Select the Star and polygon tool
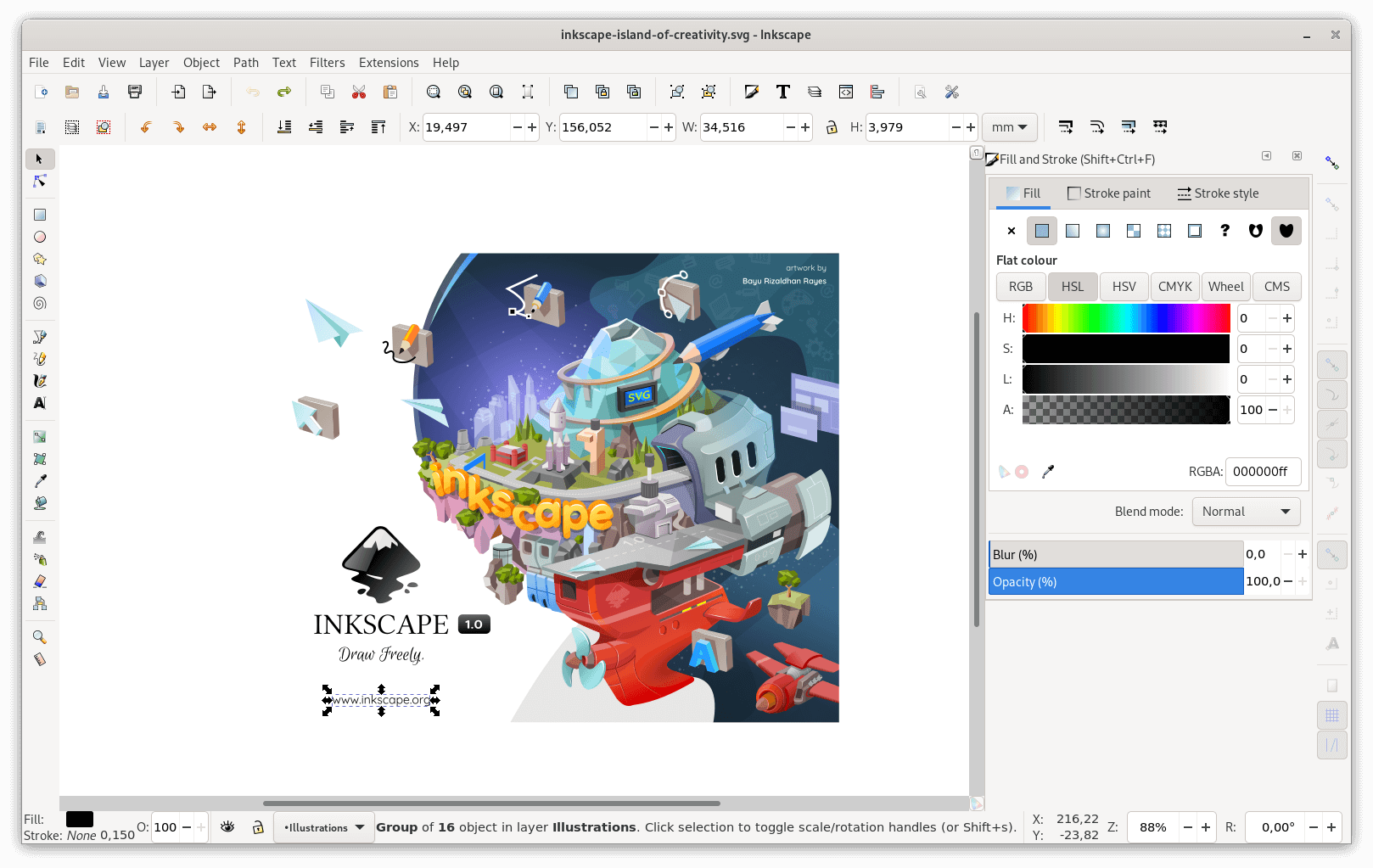The height and width of the screenshot is (868, 1373). click(39, 259)
